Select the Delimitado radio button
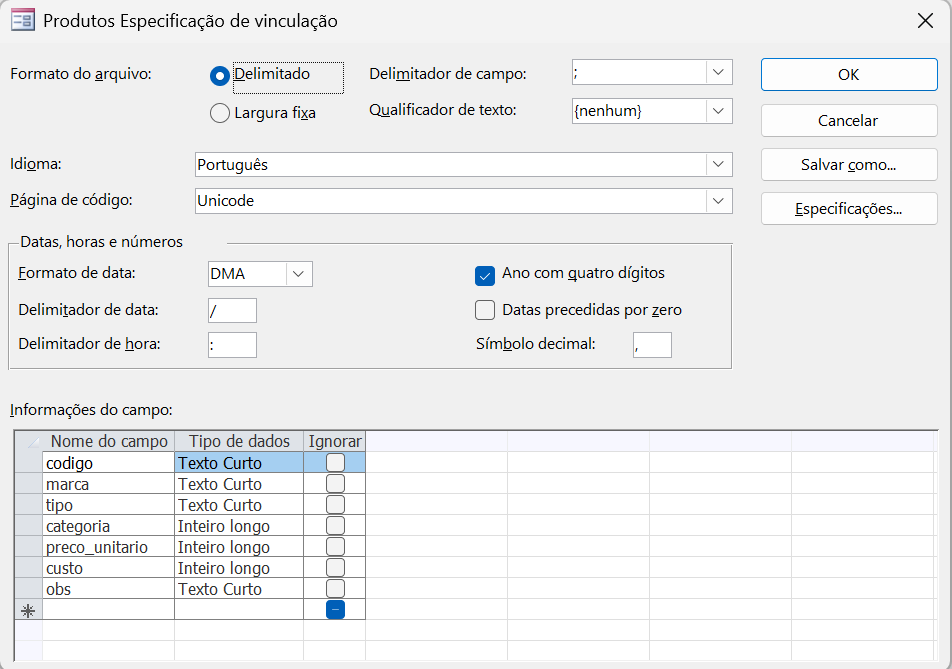952x669 pixels. click(220, 75)
